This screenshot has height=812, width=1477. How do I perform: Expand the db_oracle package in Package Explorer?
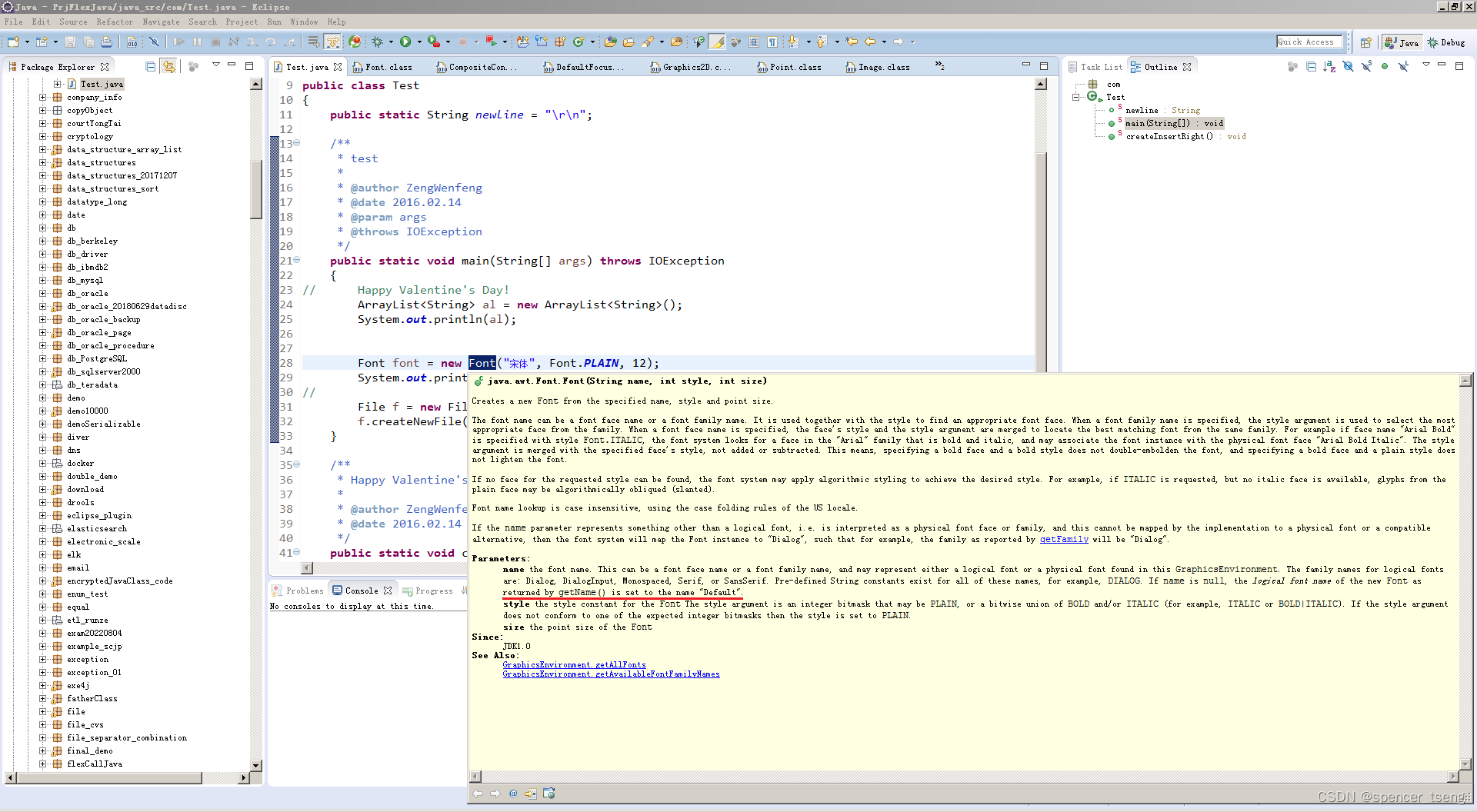pos(42,293)
